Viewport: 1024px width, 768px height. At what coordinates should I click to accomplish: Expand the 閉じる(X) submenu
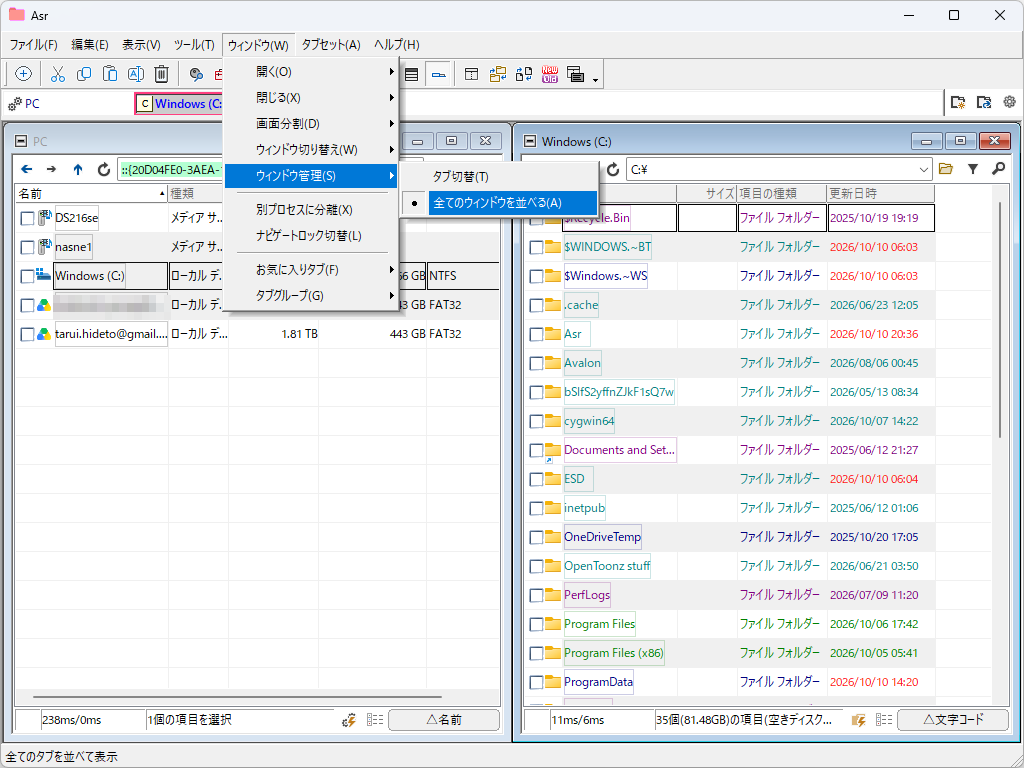(311, 98)
